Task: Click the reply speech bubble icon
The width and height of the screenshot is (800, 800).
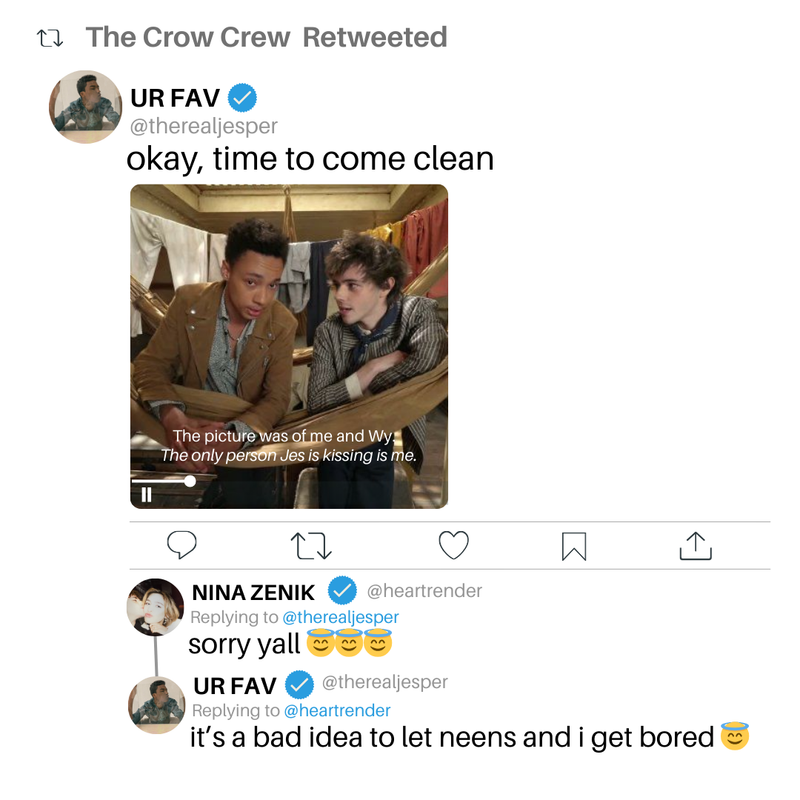Action: point(182,545)
